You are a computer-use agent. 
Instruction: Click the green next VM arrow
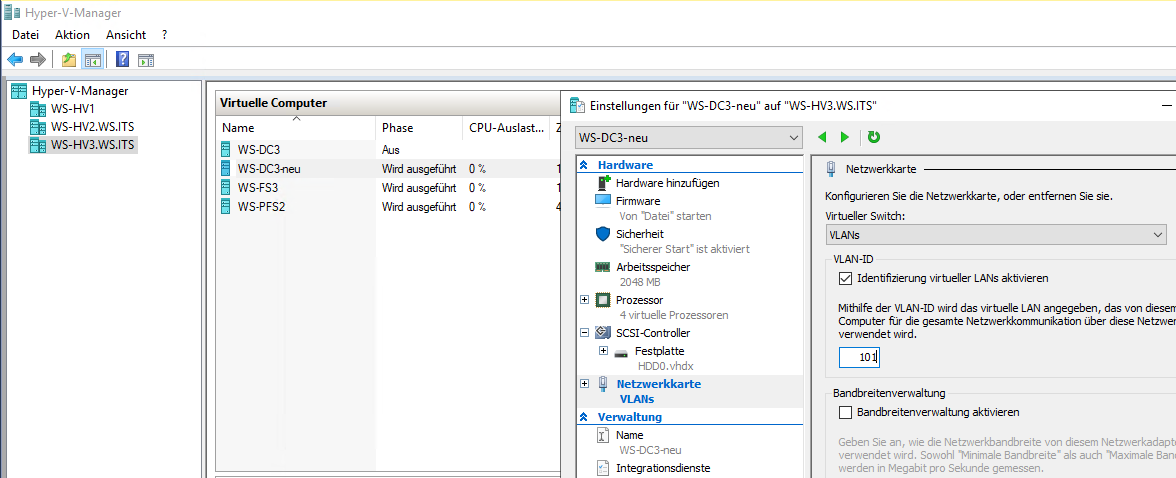(x=845, y=137)
